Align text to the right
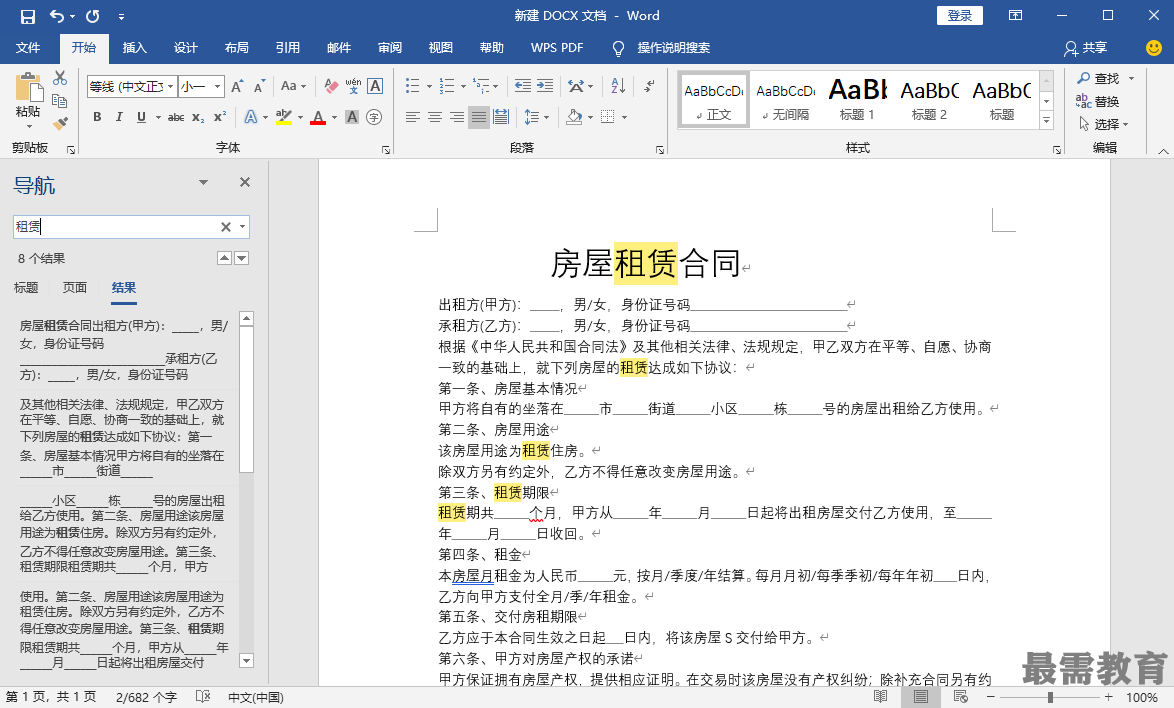 (457, 118)
